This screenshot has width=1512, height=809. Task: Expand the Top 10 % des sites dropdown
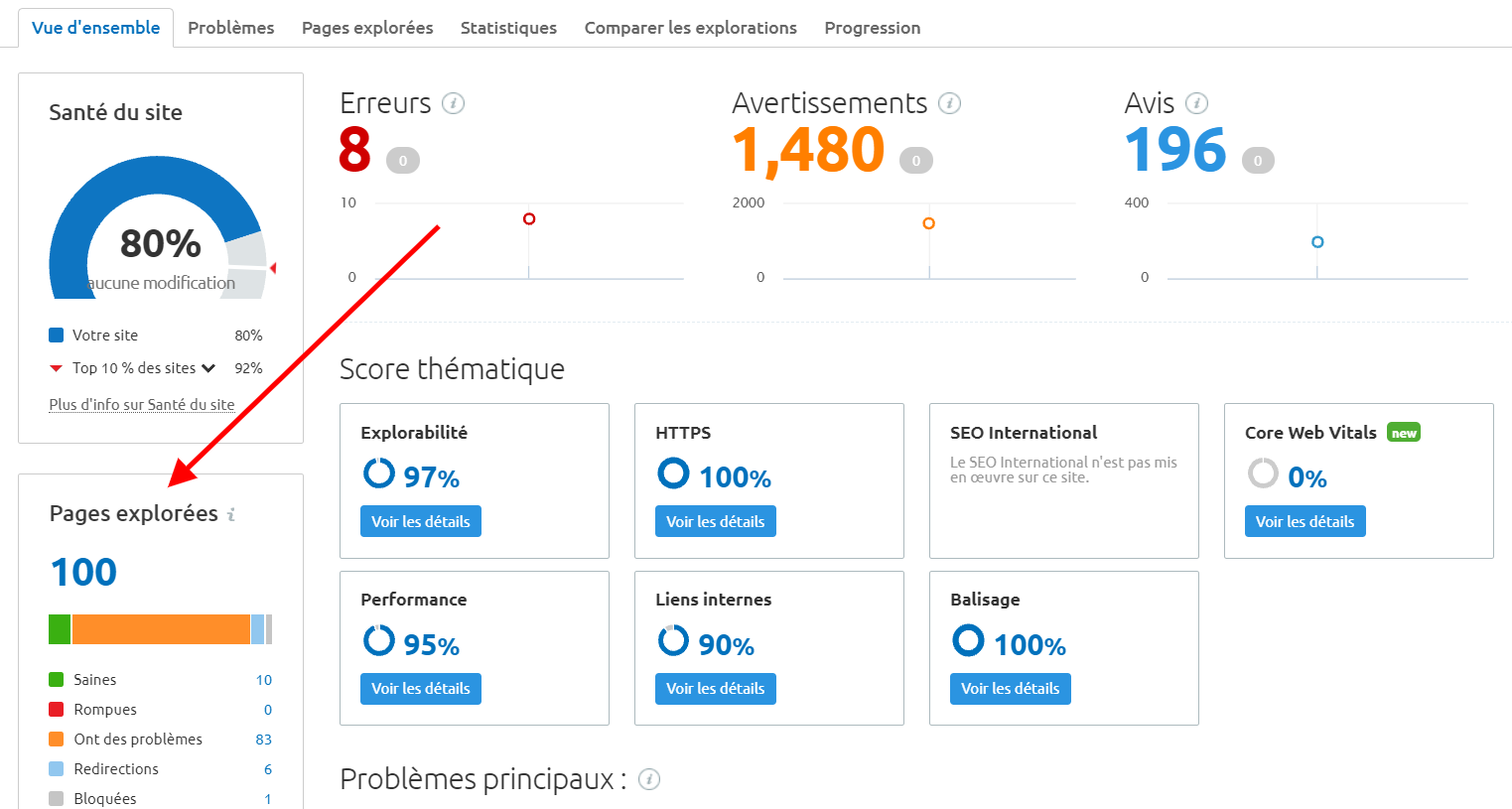tap(208, 368)
